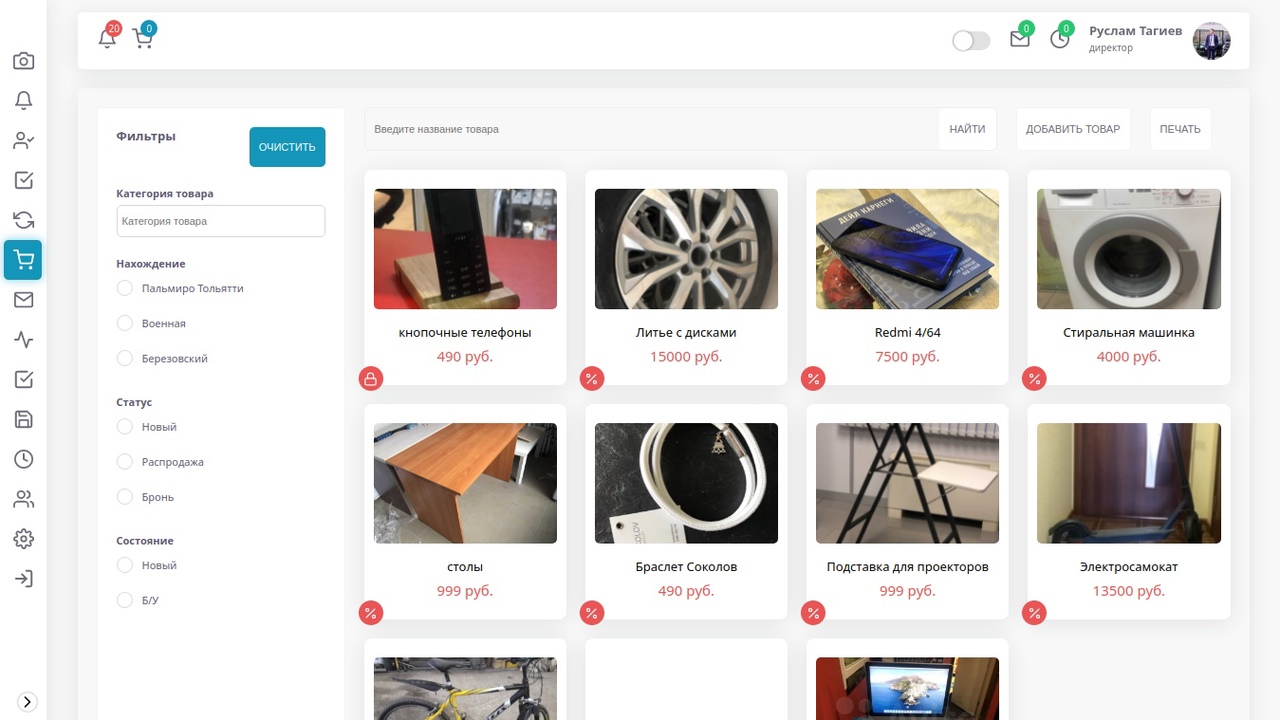The height and width of the screenshot is (720, 1280).
Task: Open the Стиральная машинка product photo
Action: click(1129, 249)
